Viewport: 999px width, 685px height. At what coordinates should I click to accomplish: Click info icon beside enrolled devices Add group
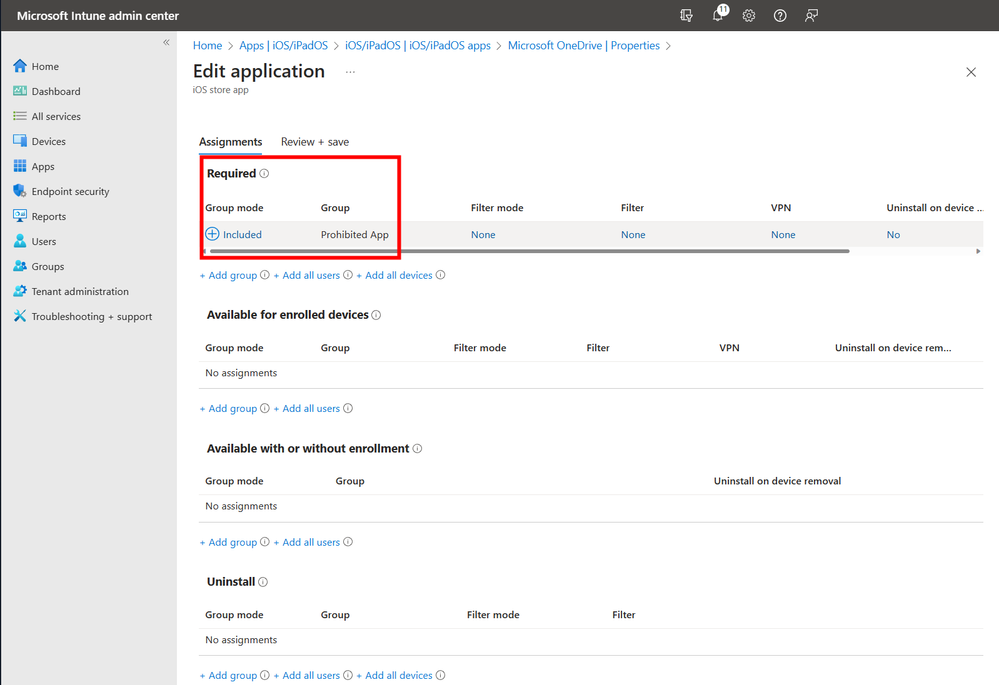(x=264, y=408)
